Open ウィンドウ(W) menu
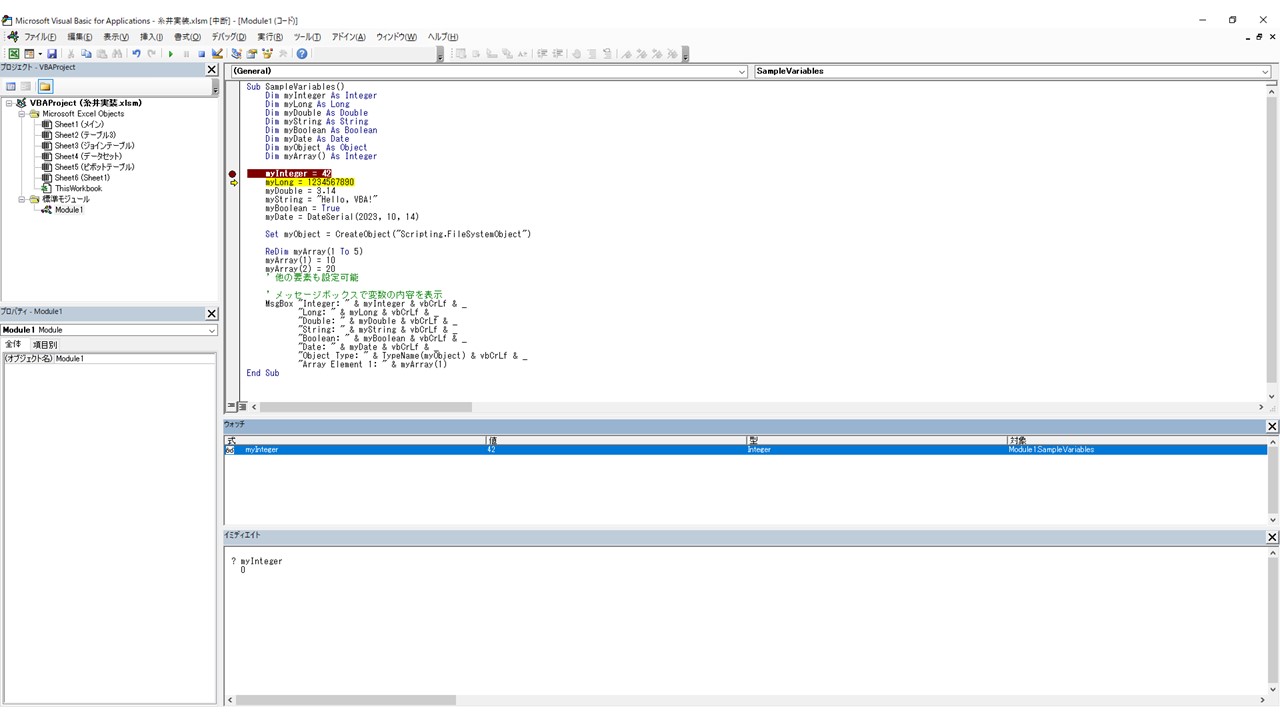Viewport: 1280px width, 720px height. click(x=396, y=37)
